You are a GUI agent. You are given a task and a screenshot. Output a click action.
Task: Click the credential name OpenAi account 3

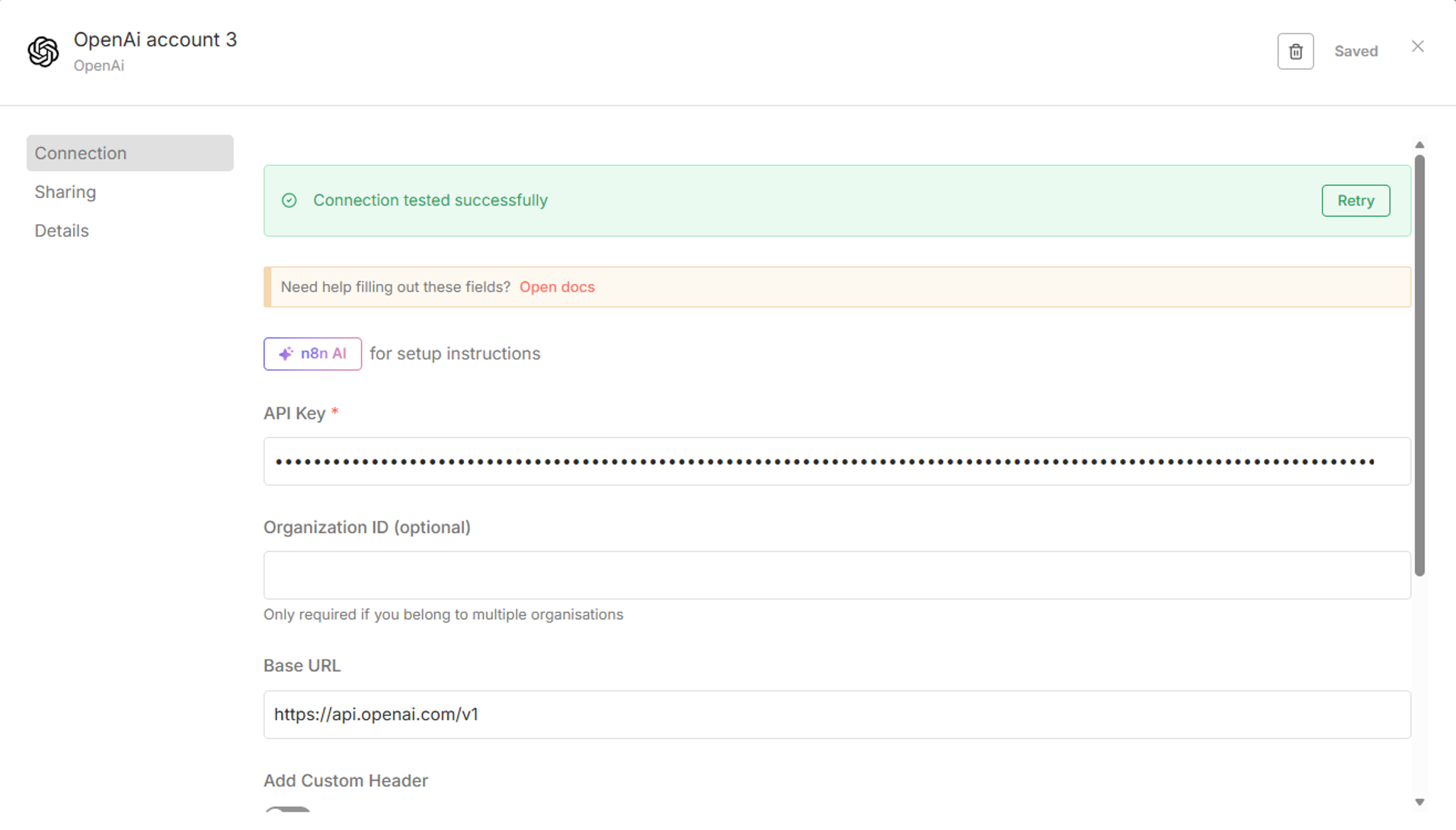coord(155,40)
